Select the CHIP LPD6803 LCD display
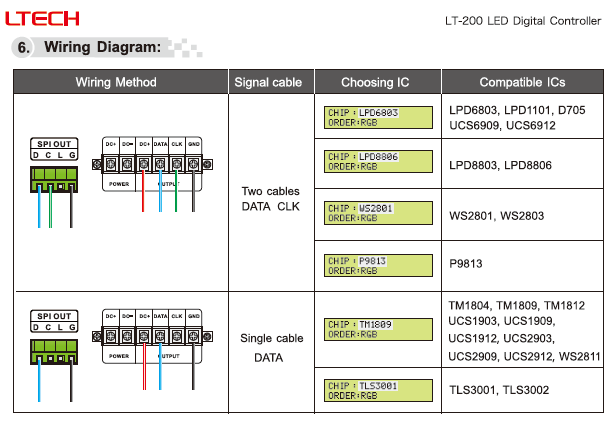The image size is (616, 427). point(378,117)
